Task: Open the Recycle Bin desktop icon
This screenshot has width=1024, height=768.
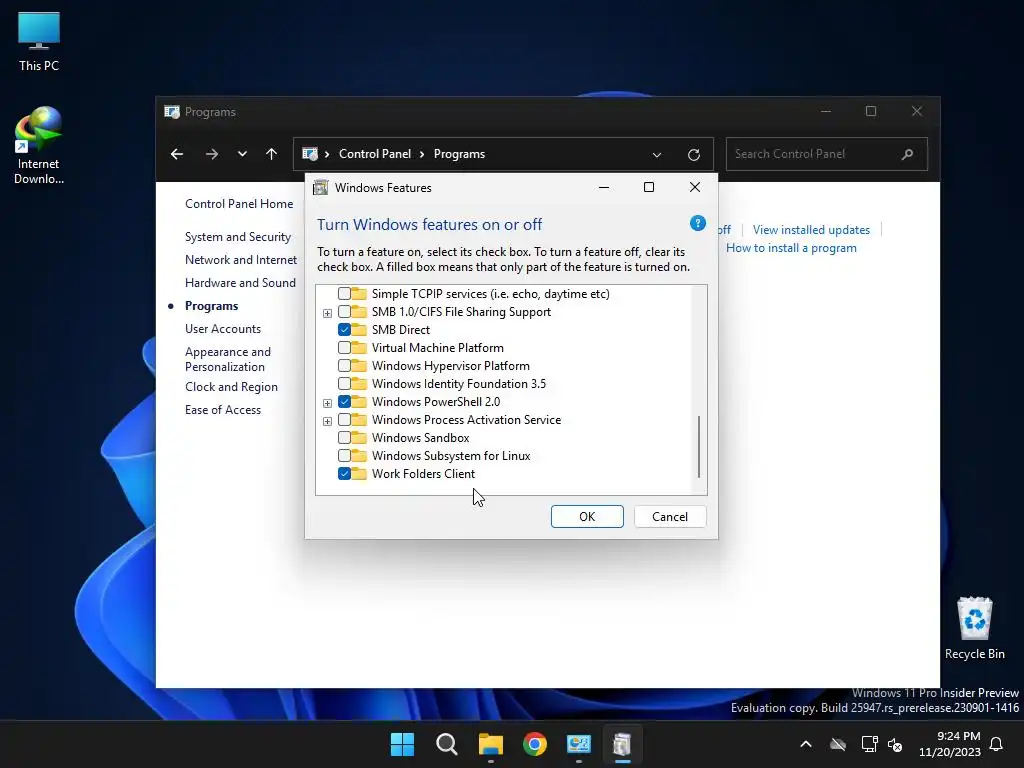Action: (974, 628)
